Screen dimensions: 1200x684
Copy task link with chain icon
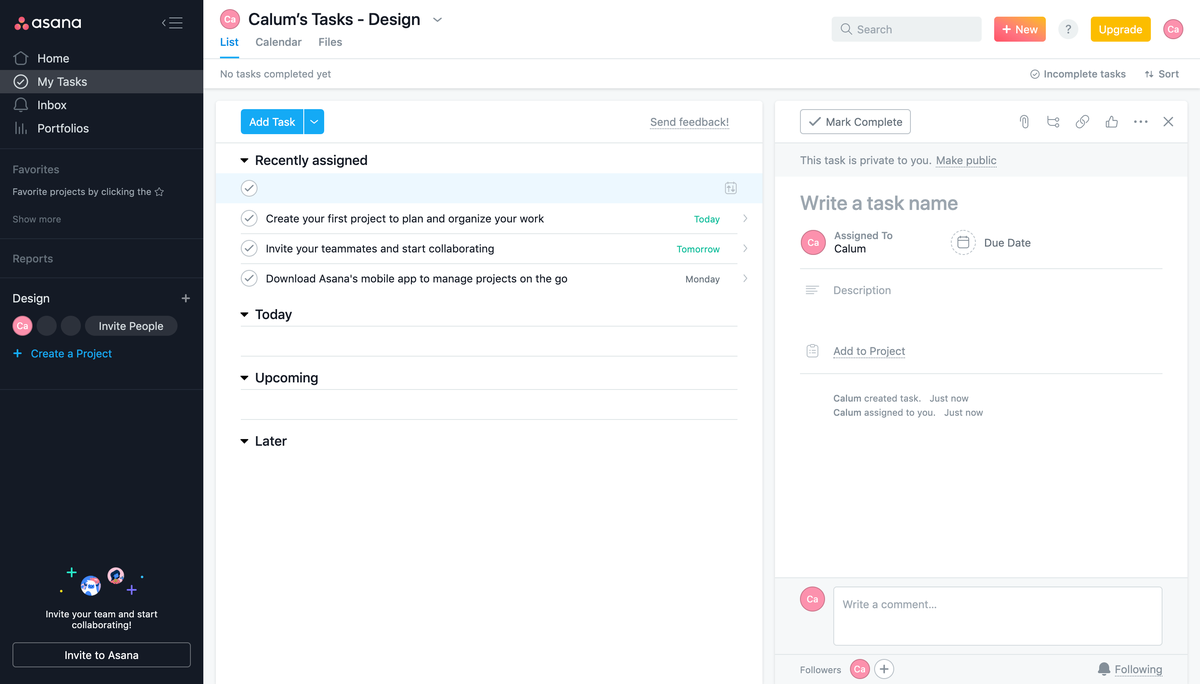click(1082, 122)
